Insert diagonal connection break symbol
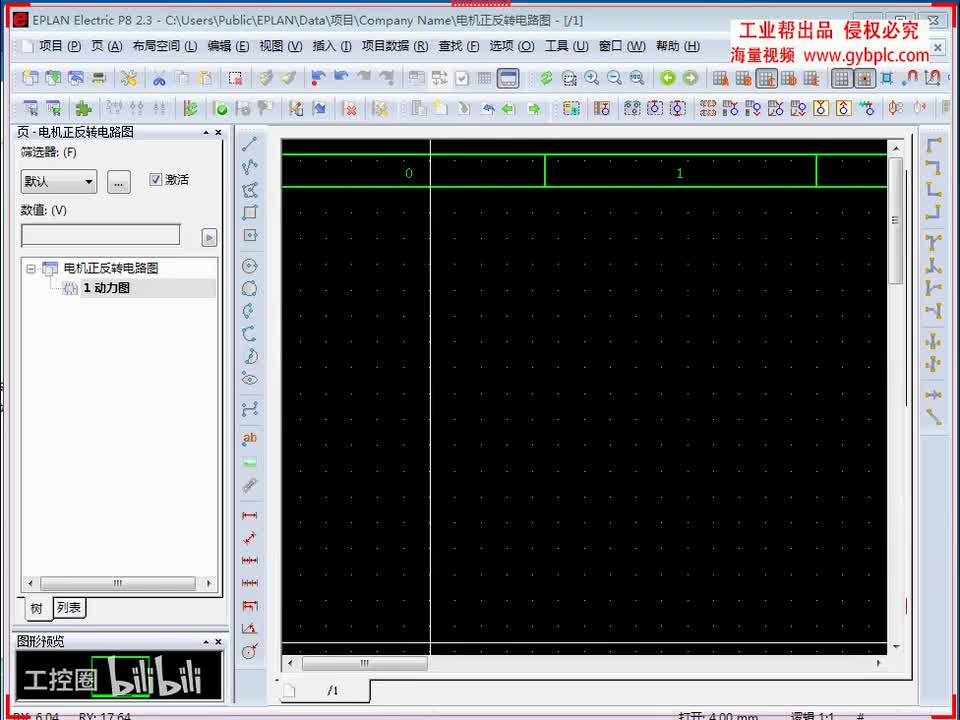 click(x=933, y=418)
